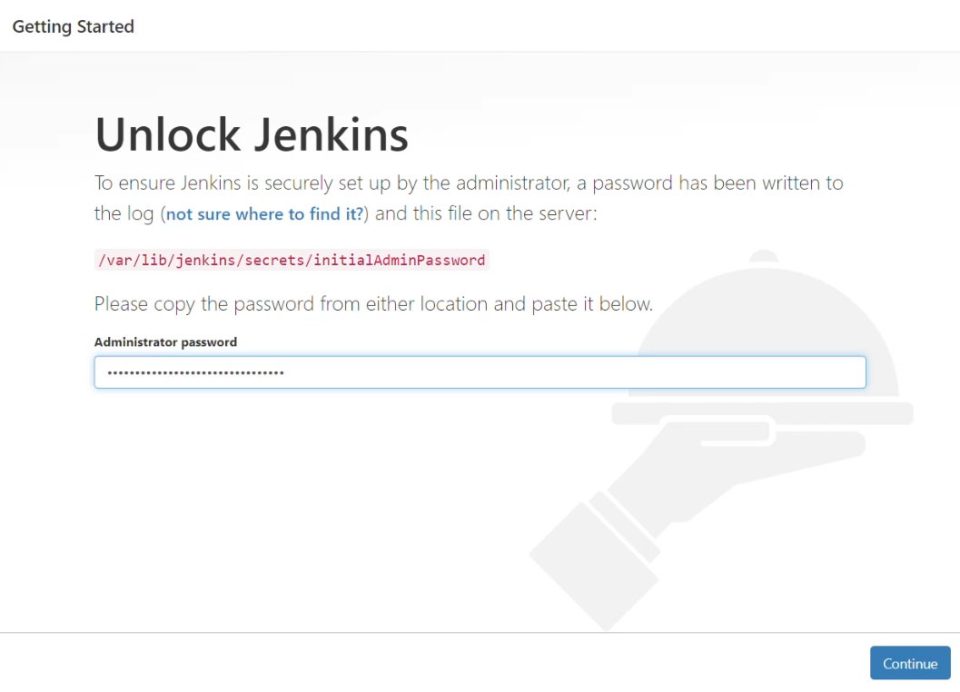Image resolution: width=960 pixels, height=692 pixels.
Task: Click the 'Please copy the password' instruction text
Action: (373, 304)
